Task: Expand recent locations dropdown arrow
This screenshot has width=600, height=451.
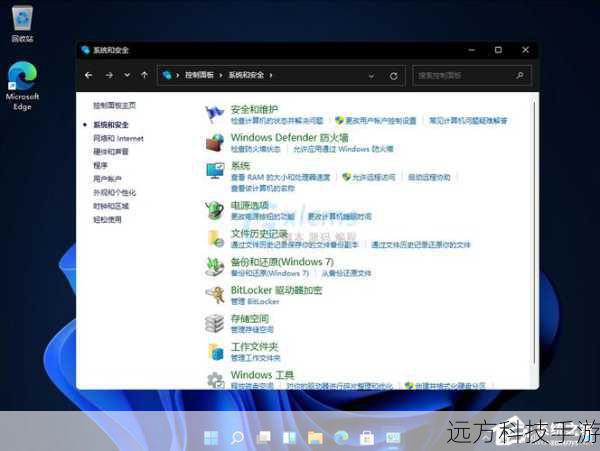Action: (127, 75)
